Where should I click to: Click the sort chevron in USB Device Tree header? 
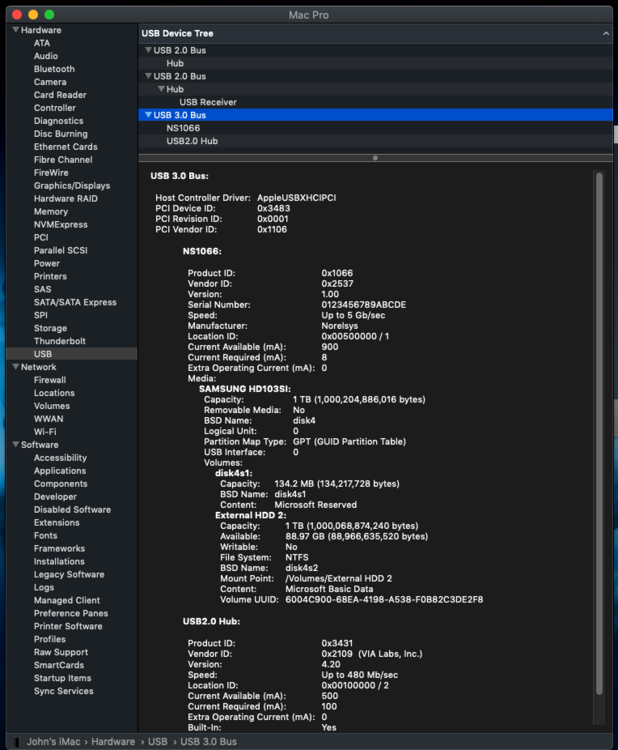pos(605,34)
